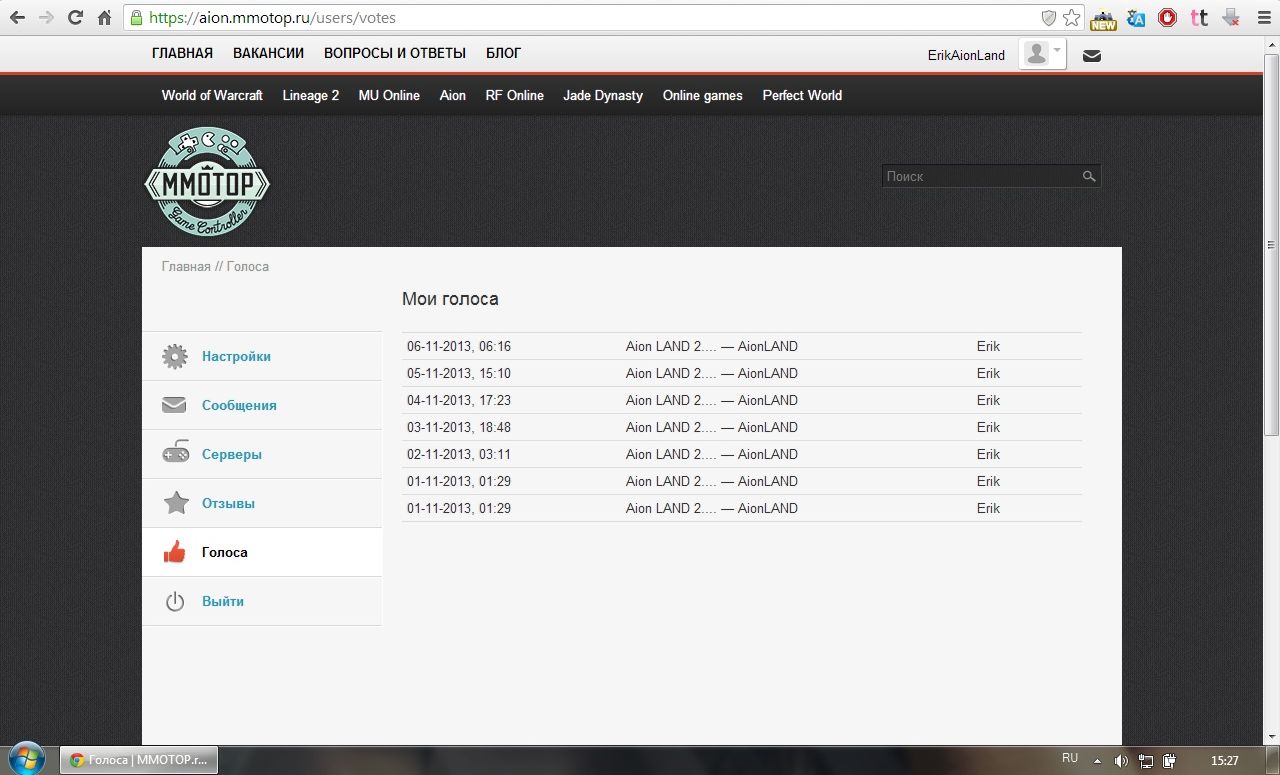Open the messages envelope icon in the header

point(1092,56)
